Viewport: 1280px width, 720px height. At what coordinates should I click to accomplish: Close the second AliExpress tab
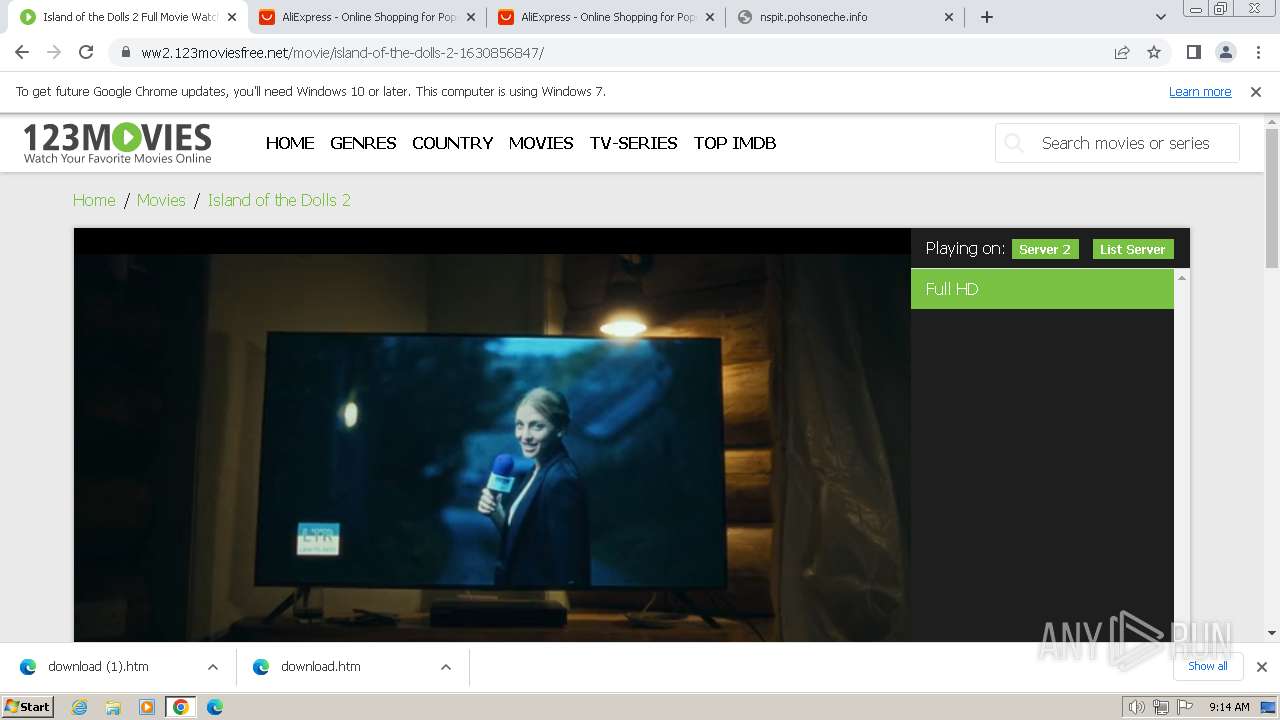click(710, 17)
